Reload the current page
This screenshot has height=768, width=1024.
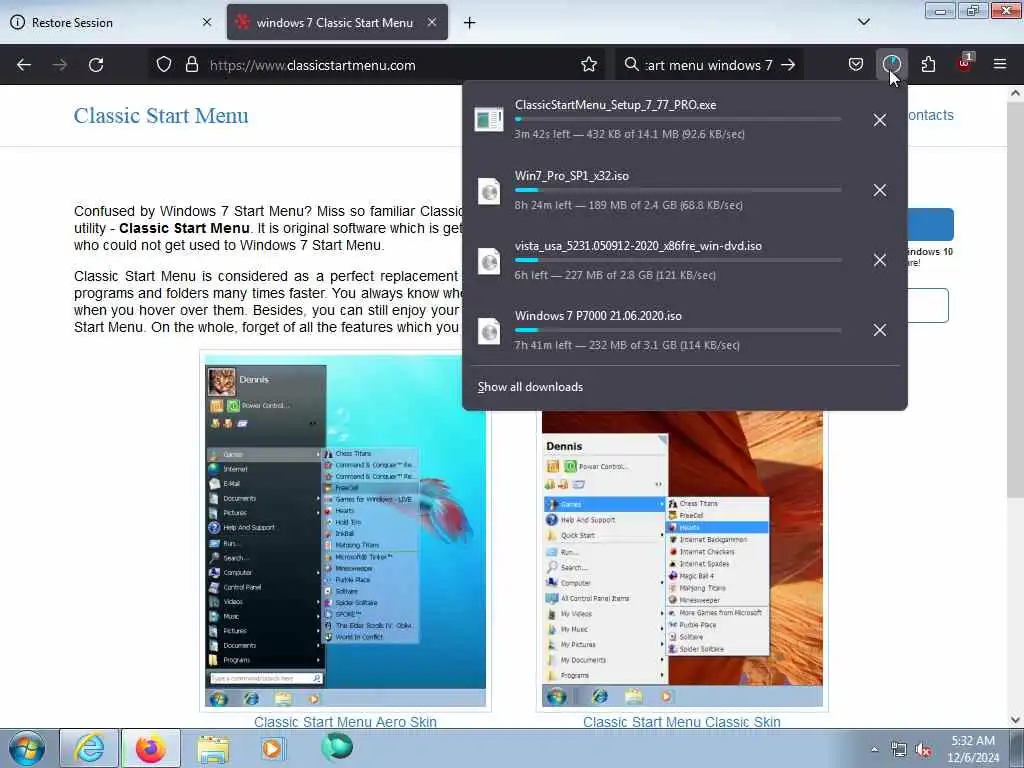96,65
